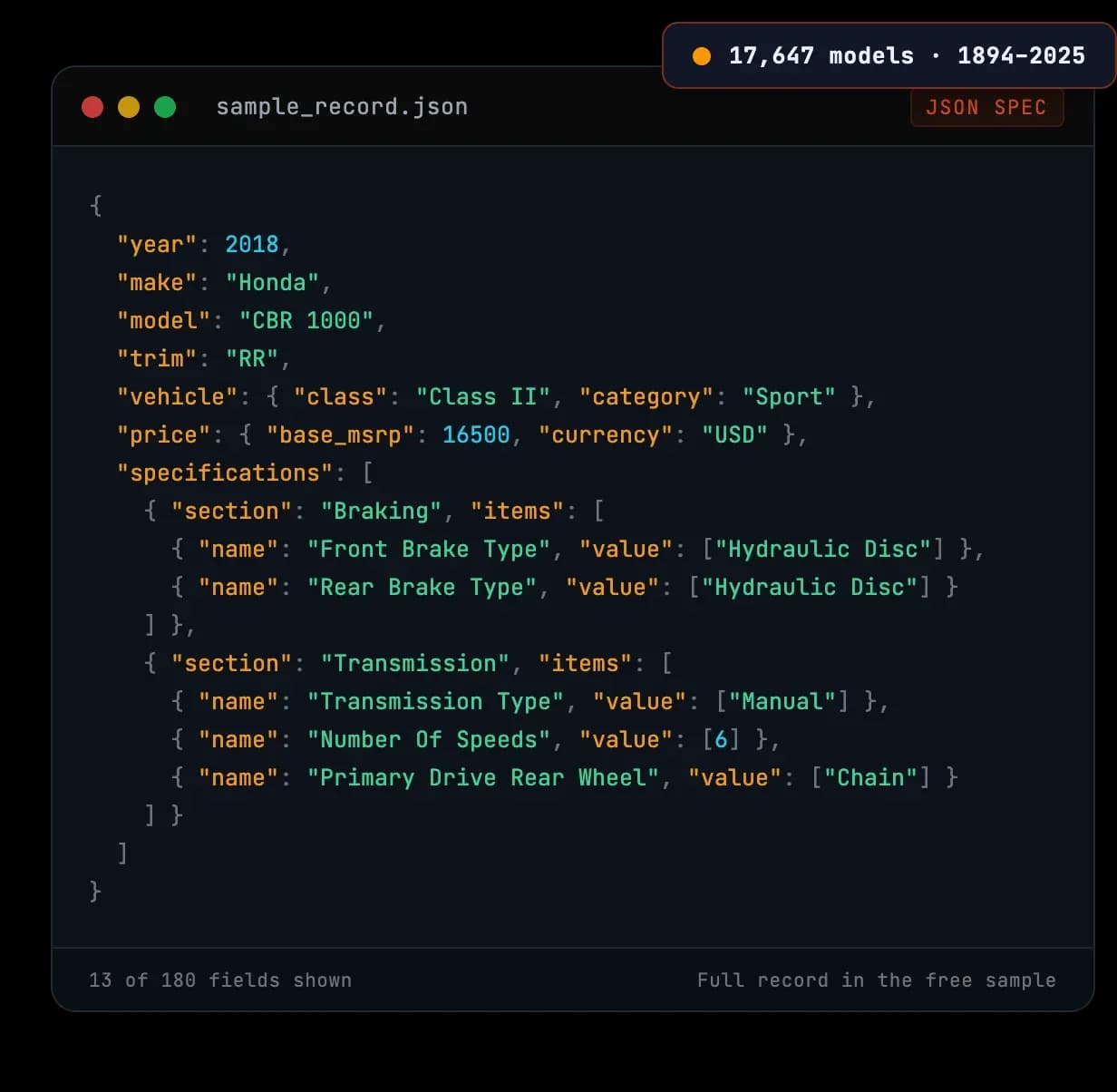Select the "Number Of Speeds" item name
Screen dimensions: 1117x1092
[429, 740]
